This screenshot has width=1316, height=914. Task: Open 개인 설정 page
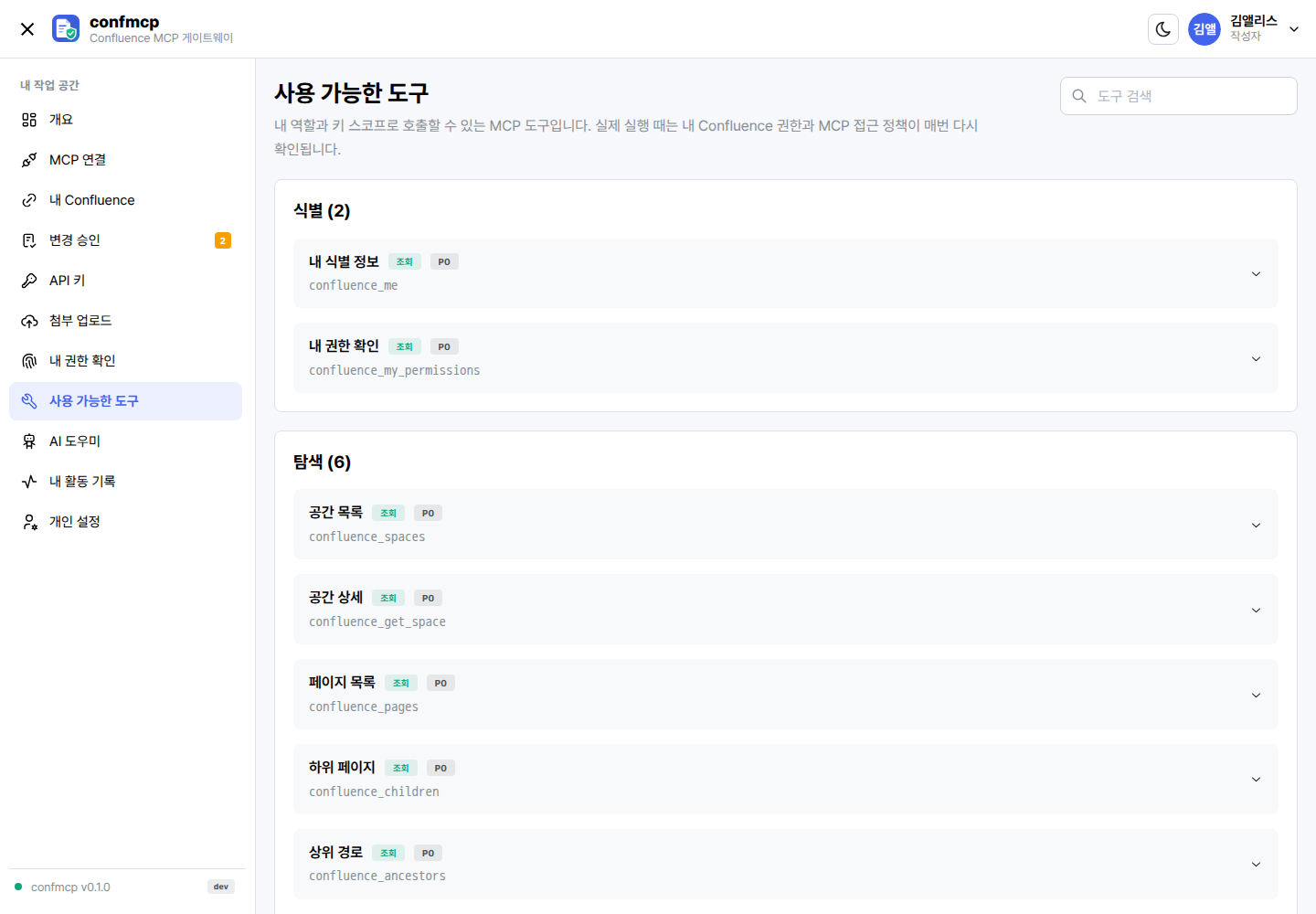tap(125, 522)
